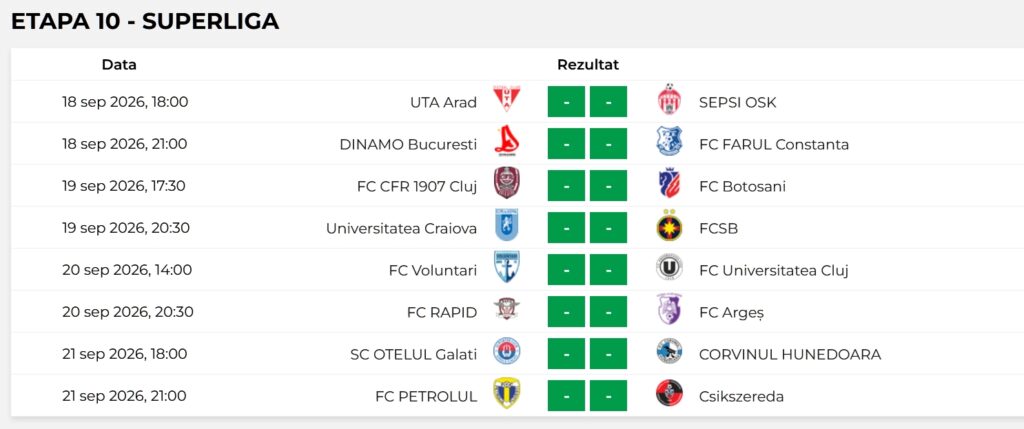Click the FCSB star logo

[x=669, y=226]
